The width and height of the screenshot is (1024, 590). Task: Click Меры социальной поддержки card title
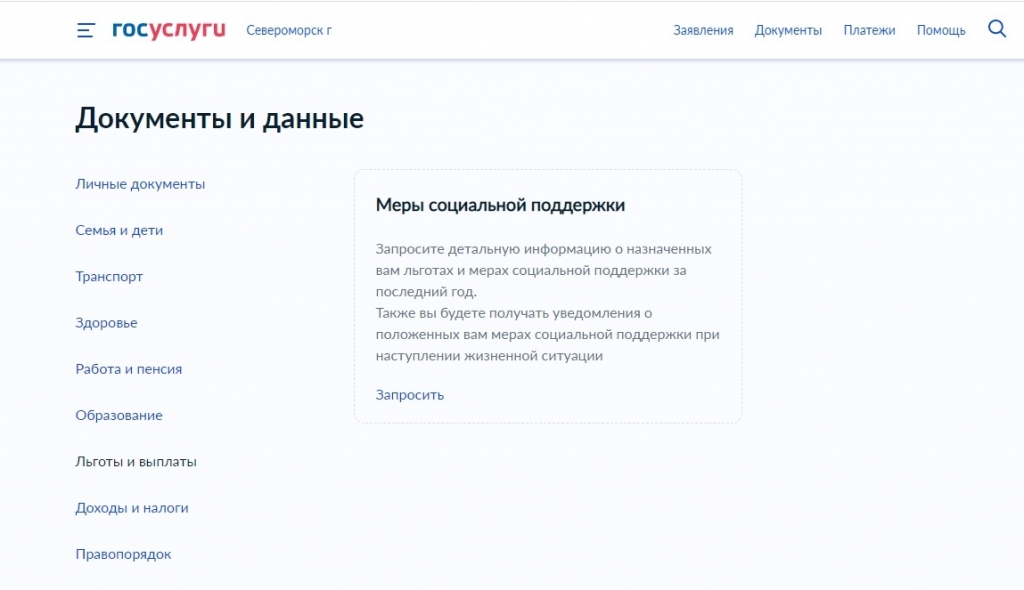[x=500, y=205]
